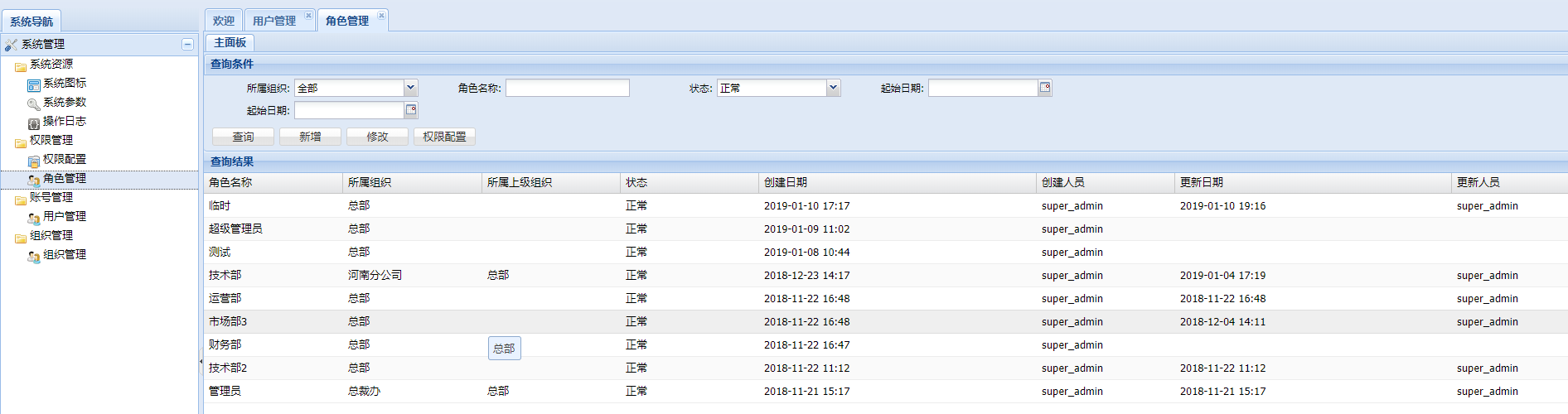Image resolution: width=1568 pixels, height=414 pixels.
Task: Click the 系统参数 magnifier icon
Action: [x=34, y=103]
